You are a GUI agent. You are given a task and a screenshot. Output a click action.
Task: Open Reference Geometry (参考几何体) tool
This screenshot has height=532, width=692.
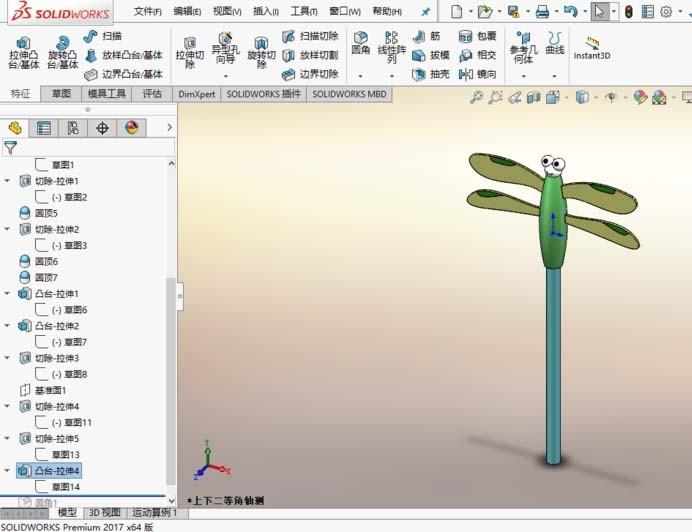[523, 48]
